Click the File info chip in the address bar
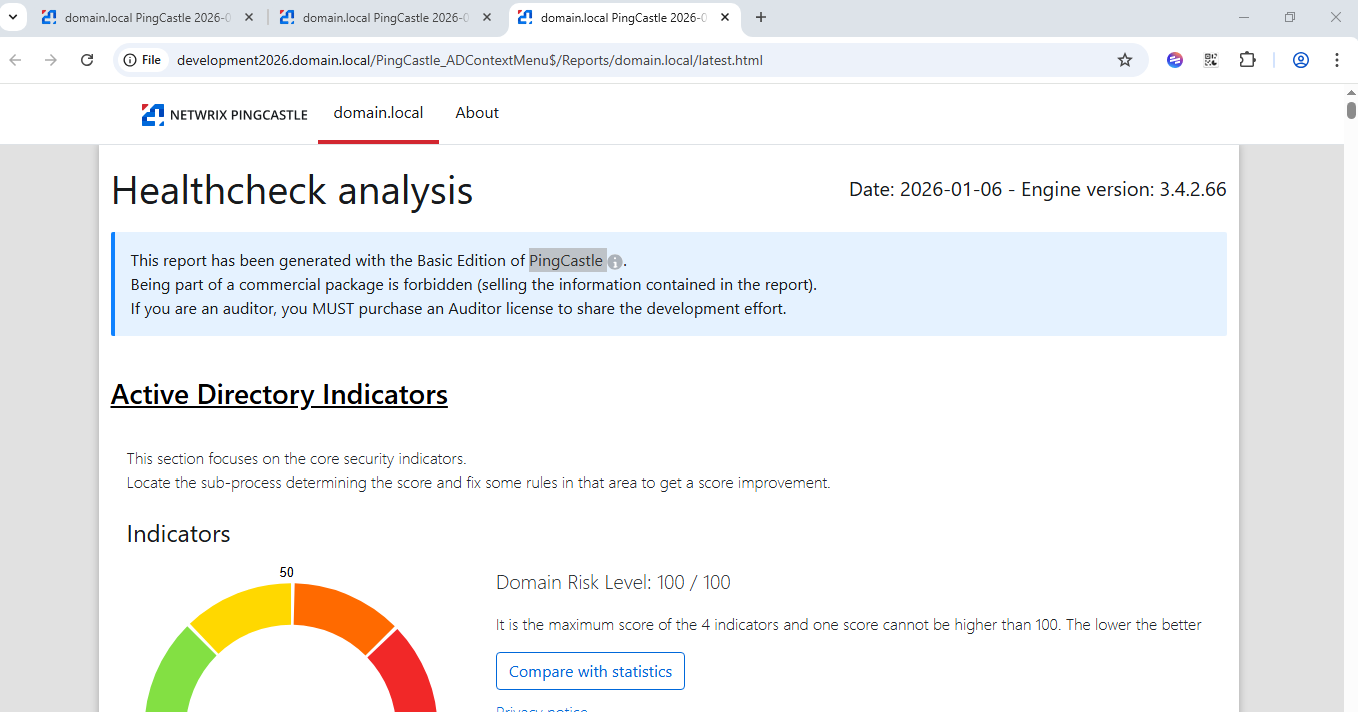 coord(142,59)
